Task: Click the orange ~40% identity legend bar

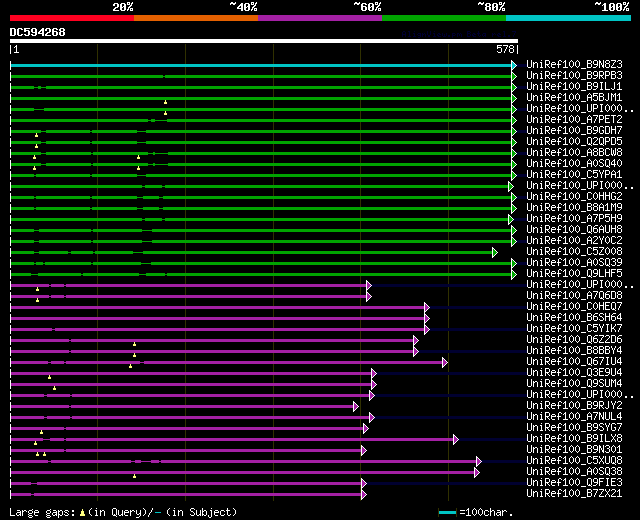Action: [x=196, y=18]
